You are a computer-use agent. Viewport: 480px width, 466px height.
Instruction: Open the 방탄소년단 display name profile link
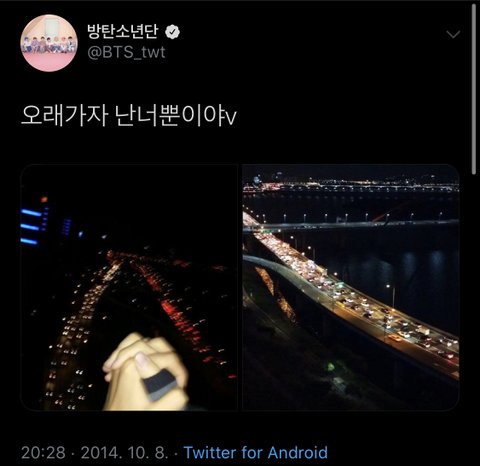(x=122, y=32)
